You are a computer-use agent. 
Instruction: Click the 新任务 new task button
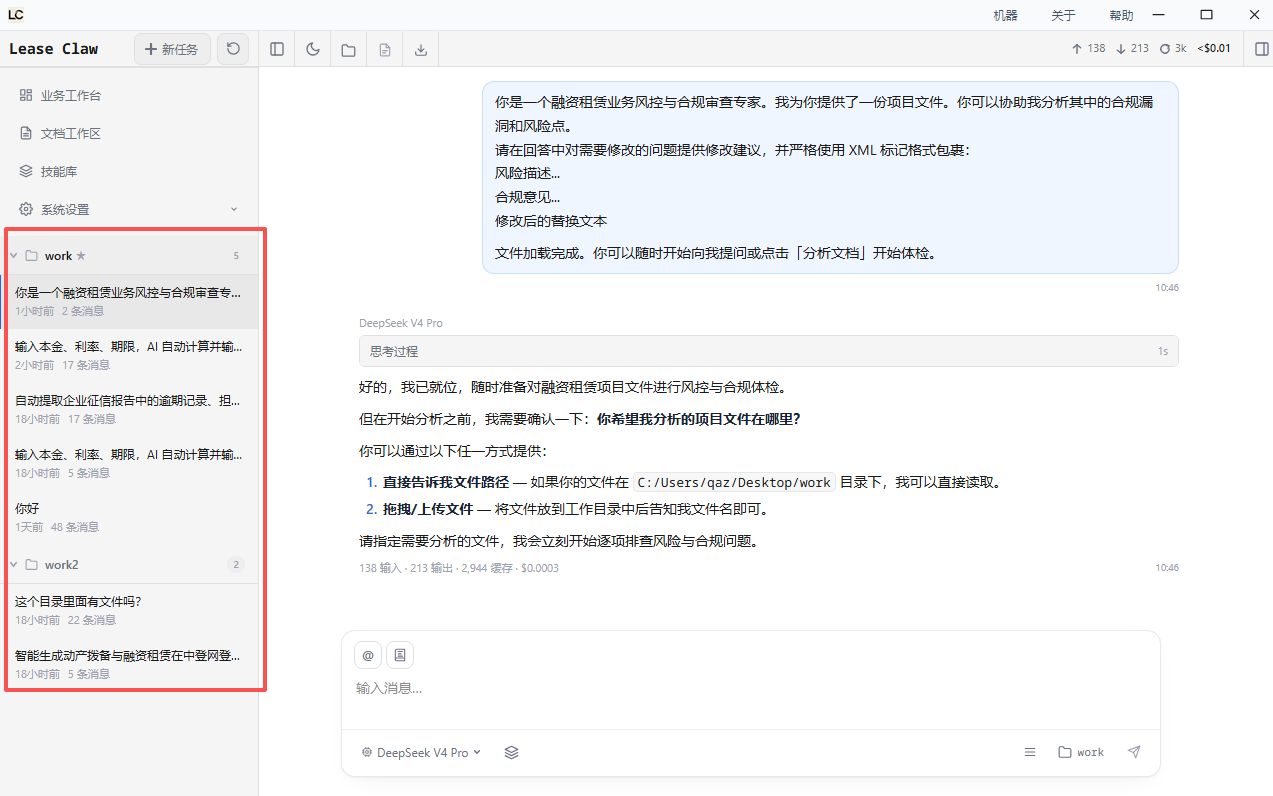coord(172,49)
